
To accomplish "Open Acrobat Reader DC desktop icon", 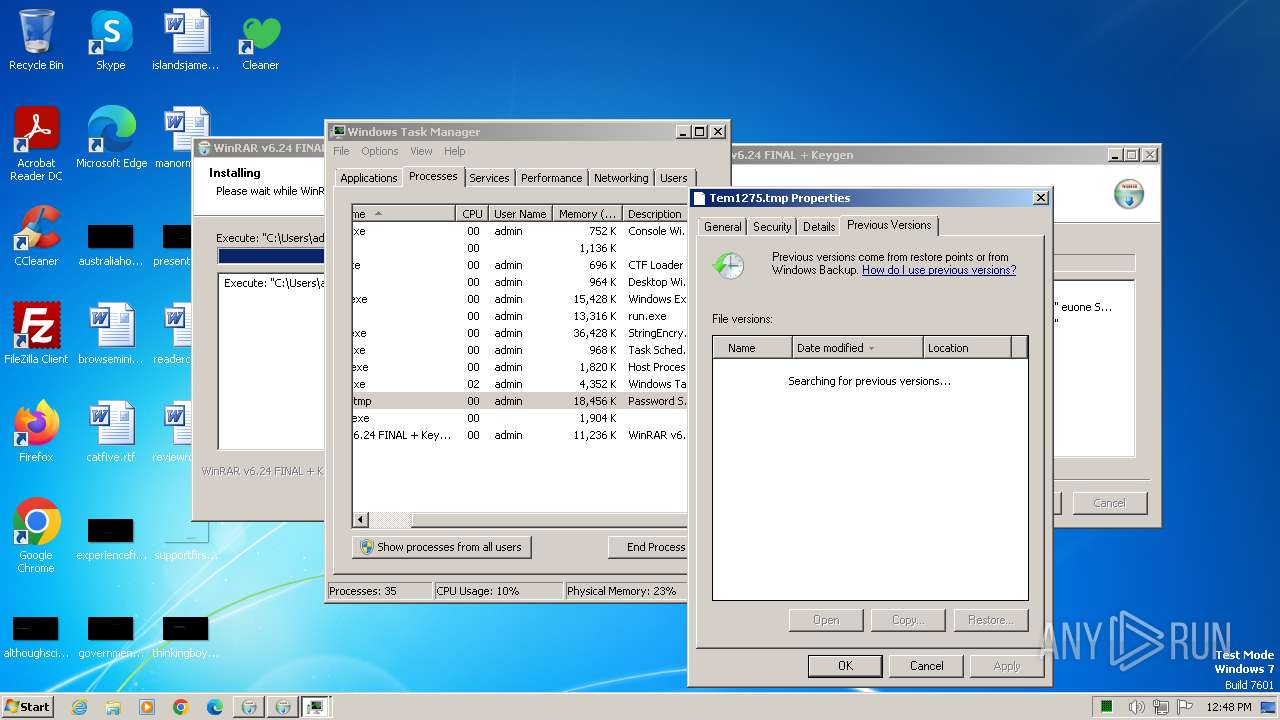I will tap(36, 144).
